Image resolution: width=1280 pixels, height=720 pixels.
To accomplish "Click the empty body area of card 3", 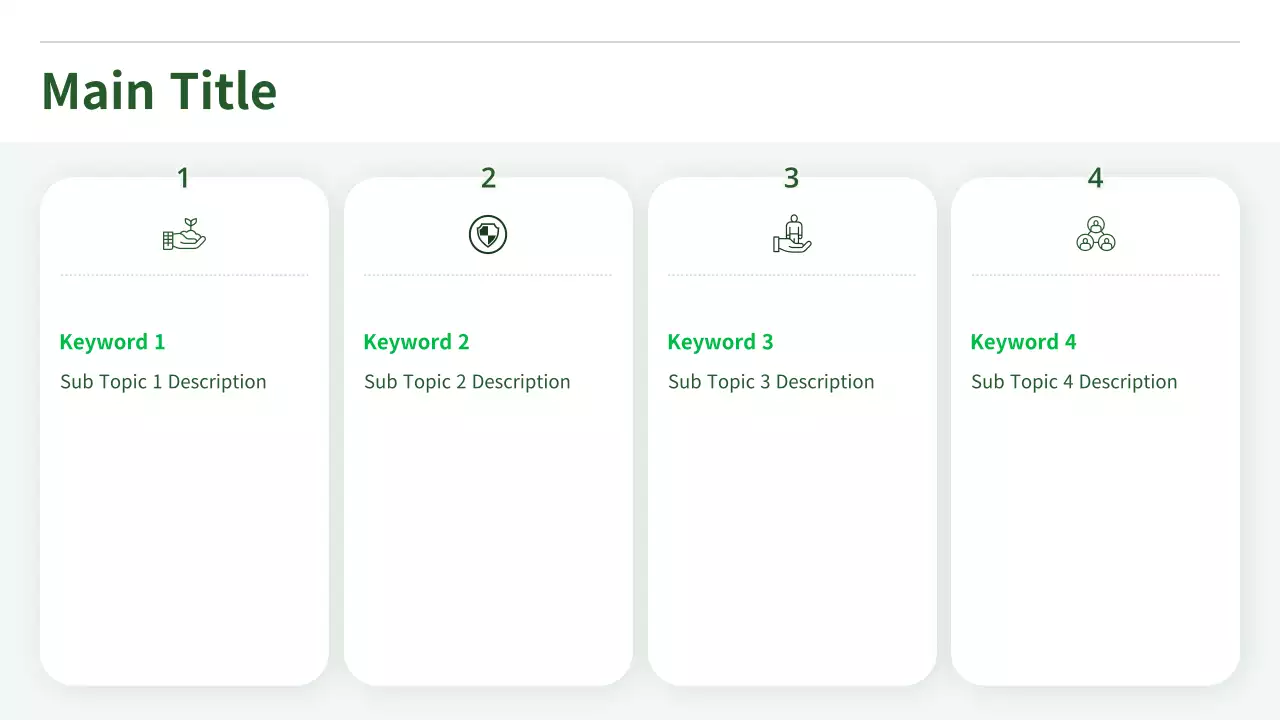I will [x=792, y=540].
